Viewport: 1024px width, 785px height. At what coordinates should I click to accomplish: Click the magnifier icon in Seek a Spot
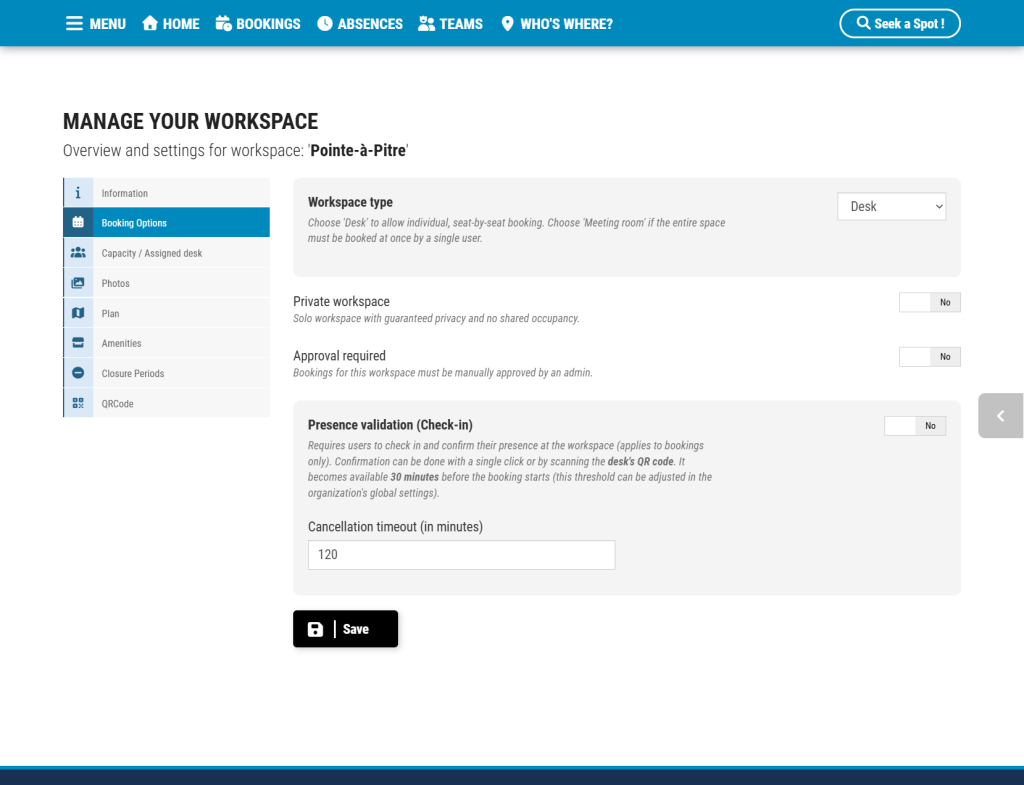tap(863, 23)
